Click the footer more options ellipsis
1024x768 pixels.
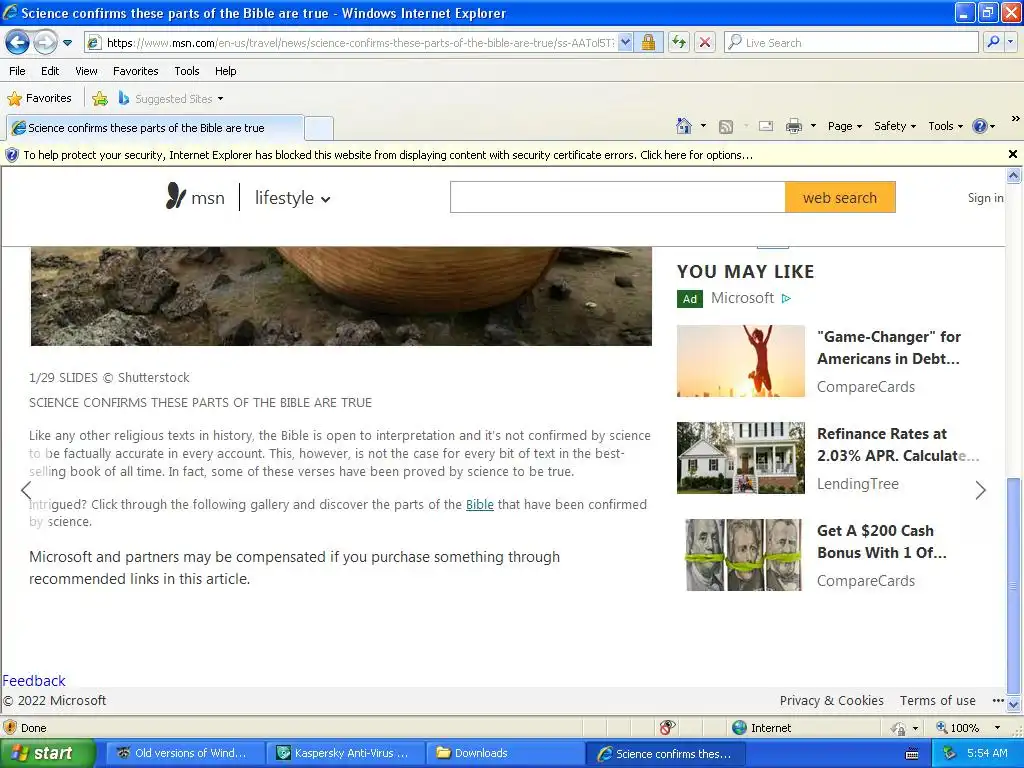coord(998,701)
